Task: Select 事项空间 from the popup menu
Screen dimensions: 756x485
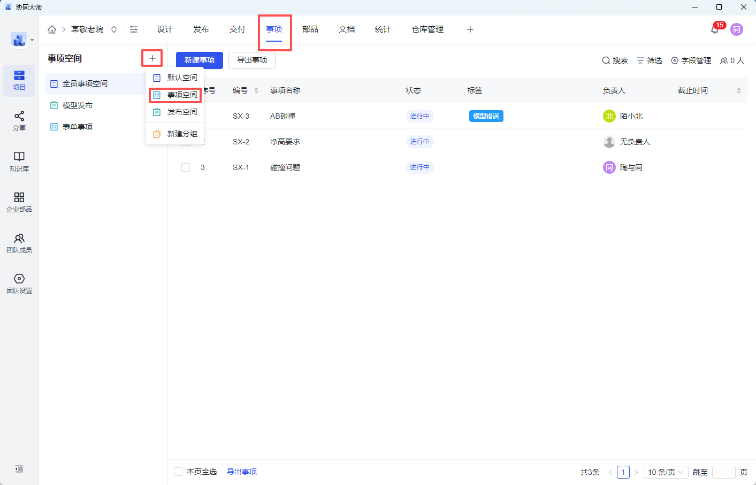Action: pos(176,95)
